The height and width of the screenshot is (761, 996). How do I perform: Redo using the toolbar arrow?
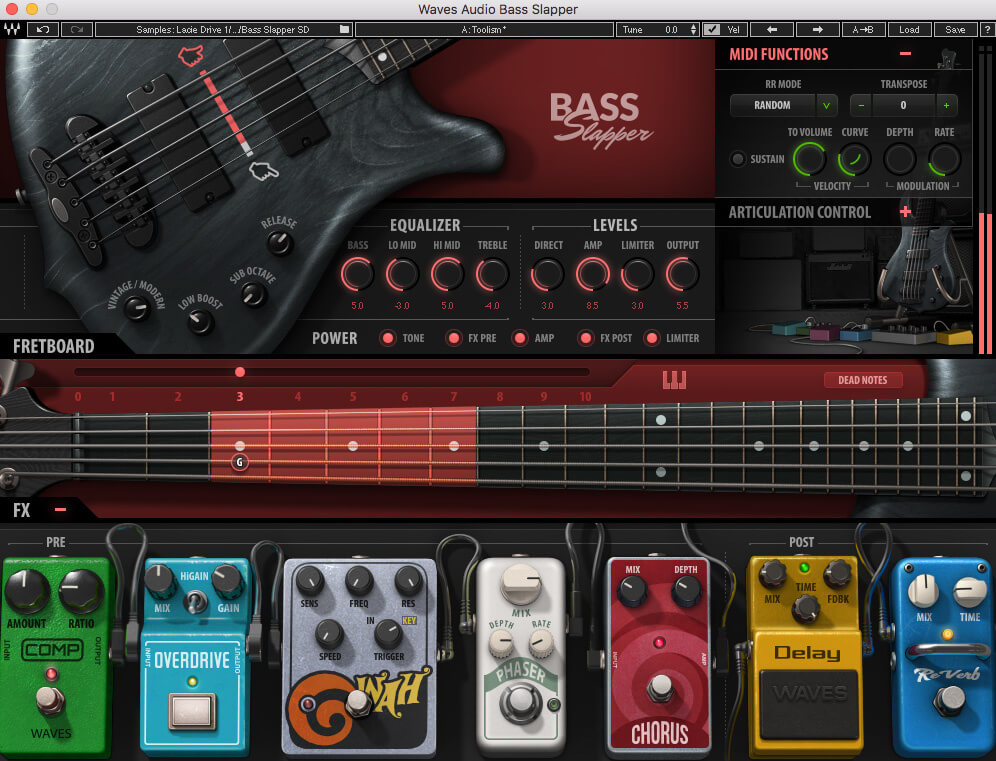point(77,29)
